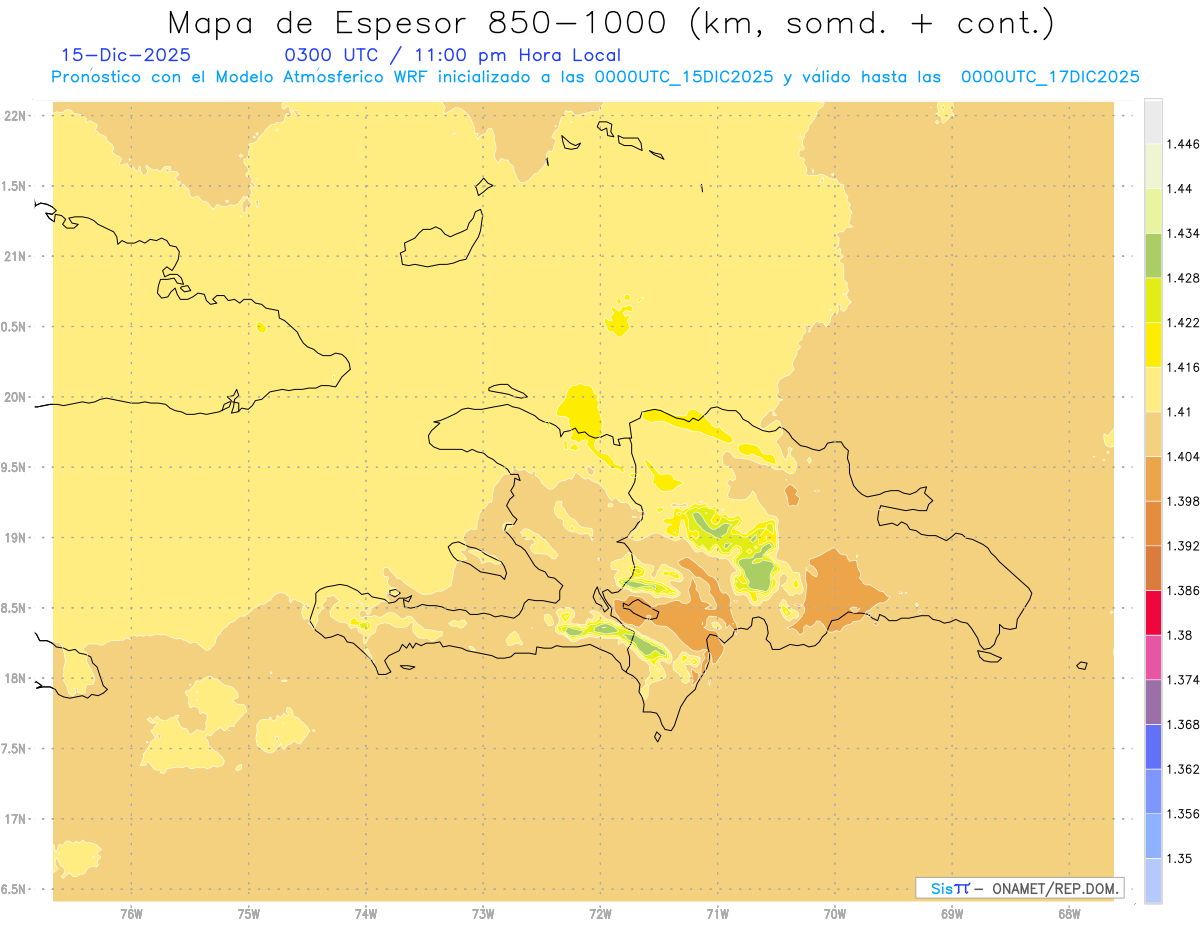The image size is (1200, 927).
Task: Select the date label '15-Dic-2025'
Action: (126, 55)
